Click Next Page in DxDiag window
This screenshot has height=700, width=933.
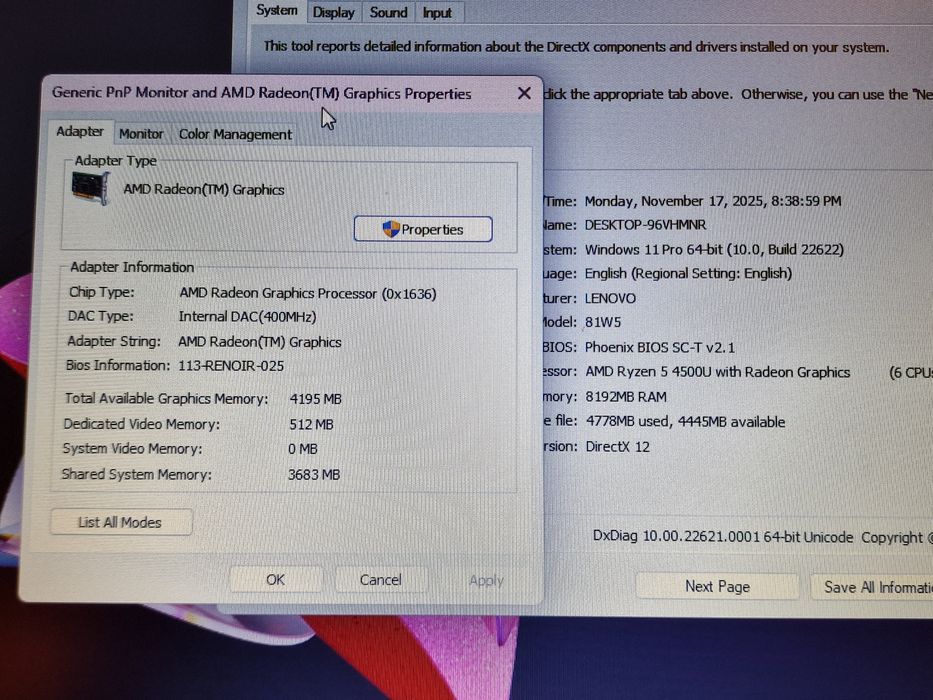(x=718, y=587)
